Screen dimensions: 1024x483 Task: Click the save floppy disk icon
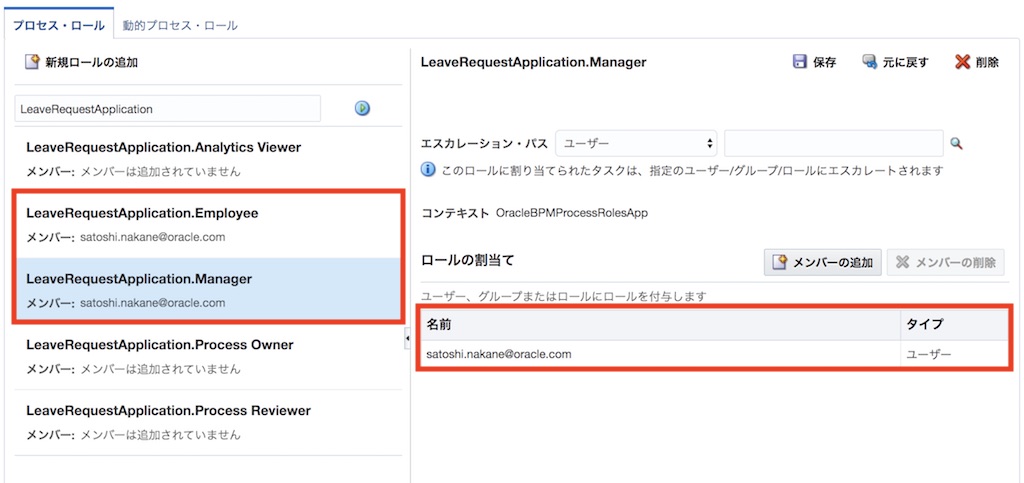click(x=800, y=62)
